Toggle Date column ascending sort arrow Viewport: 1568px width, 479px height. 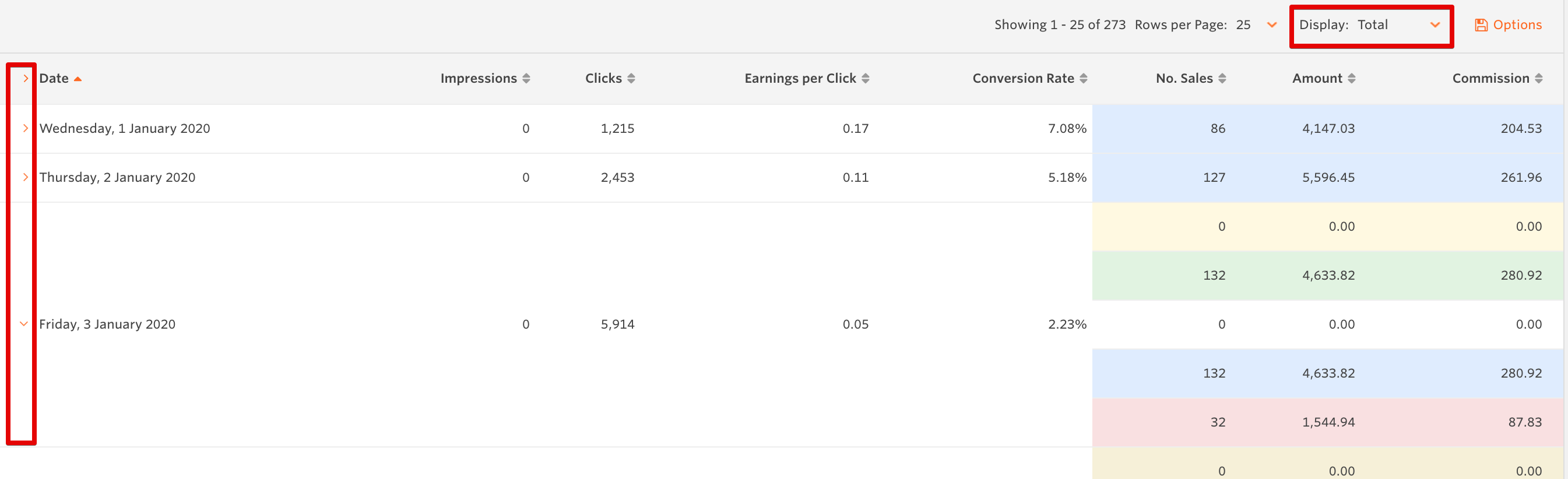pyautogui.click(x=78, y=79)
